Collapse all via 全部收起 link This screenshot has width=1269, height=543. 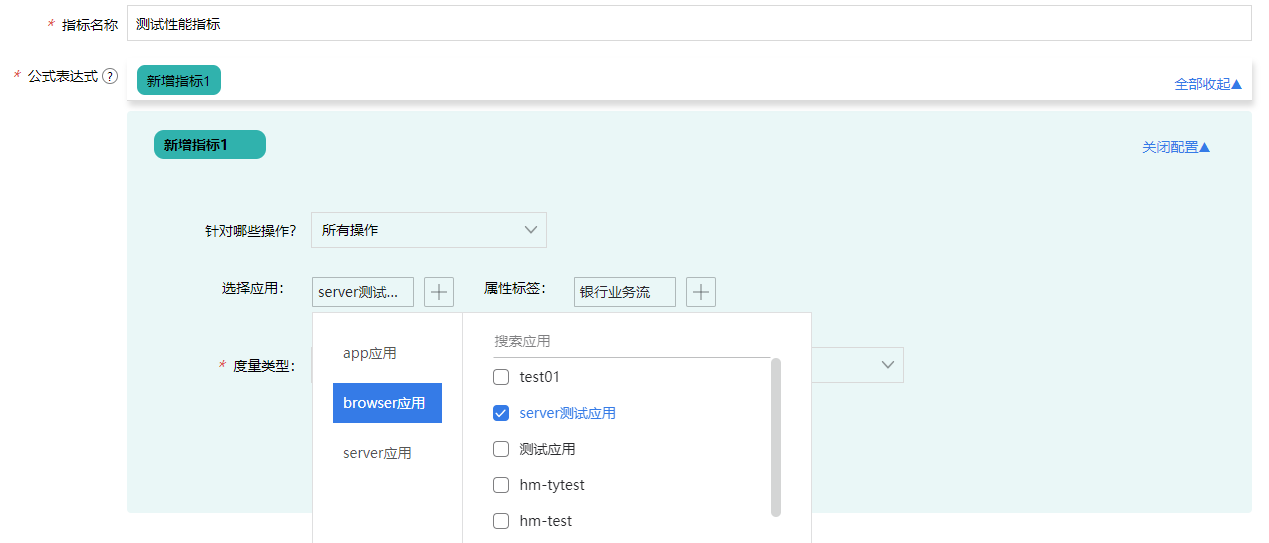tap(1207, 84)
